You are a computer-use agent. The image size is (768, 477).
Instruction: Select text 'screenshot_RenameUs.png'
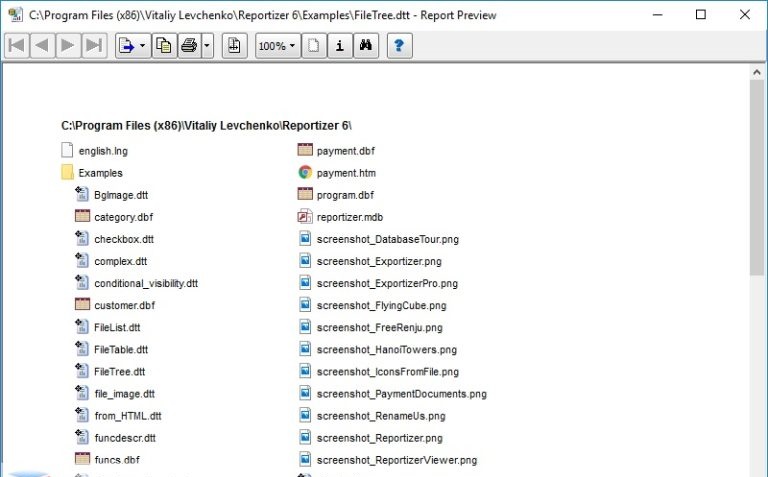coord(381,416)
